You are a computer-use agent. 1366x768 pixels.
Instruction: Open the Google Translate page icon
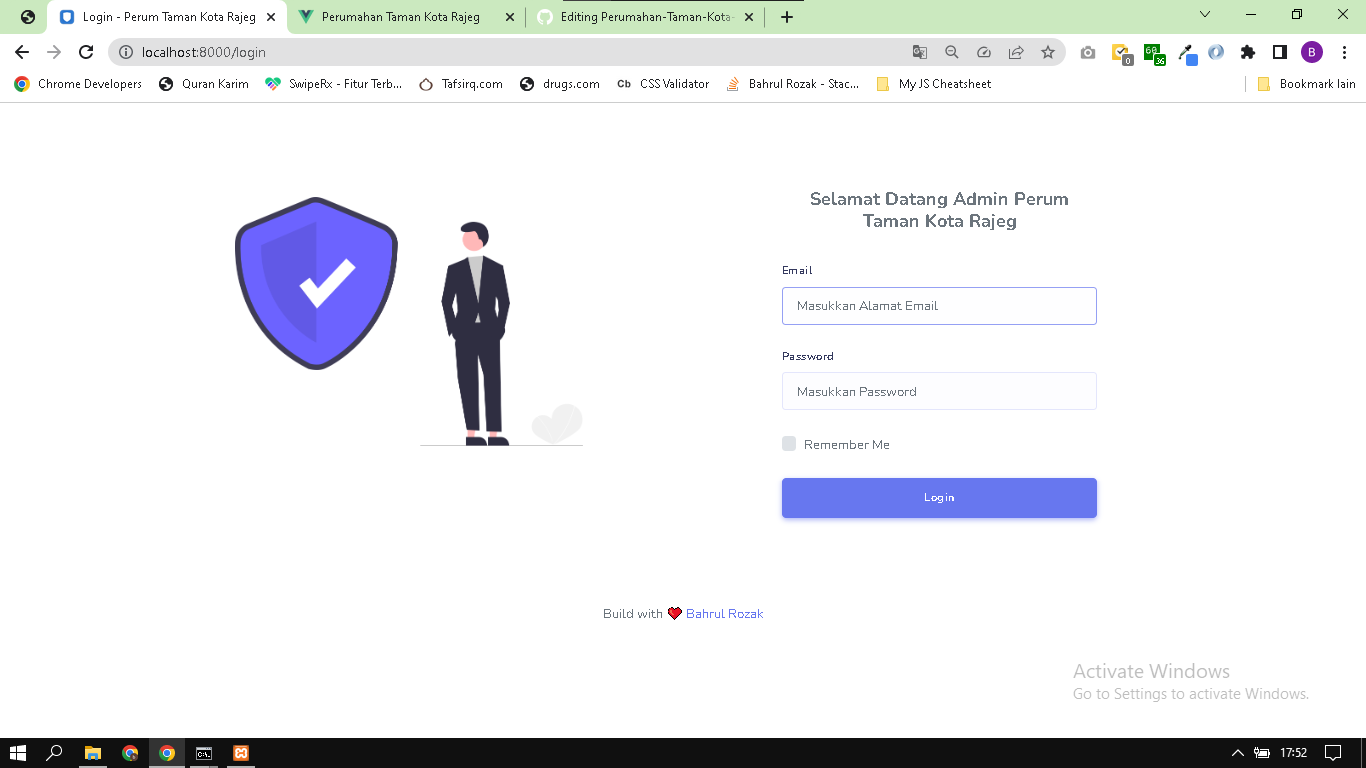point(920,52)
